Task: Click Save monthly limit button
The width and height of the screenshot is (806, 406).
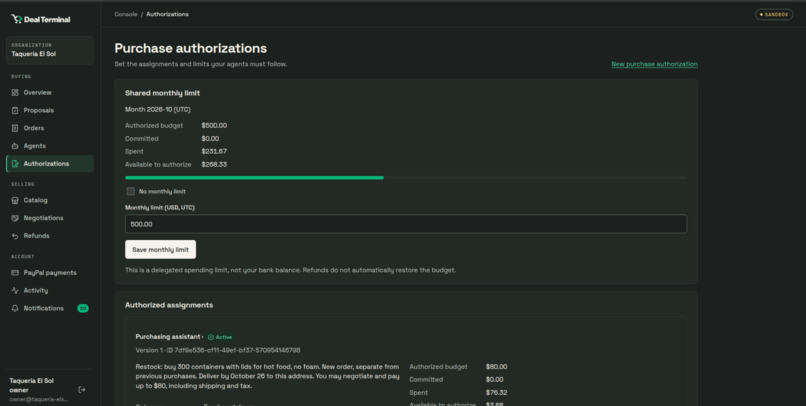Action: point(160,250)
